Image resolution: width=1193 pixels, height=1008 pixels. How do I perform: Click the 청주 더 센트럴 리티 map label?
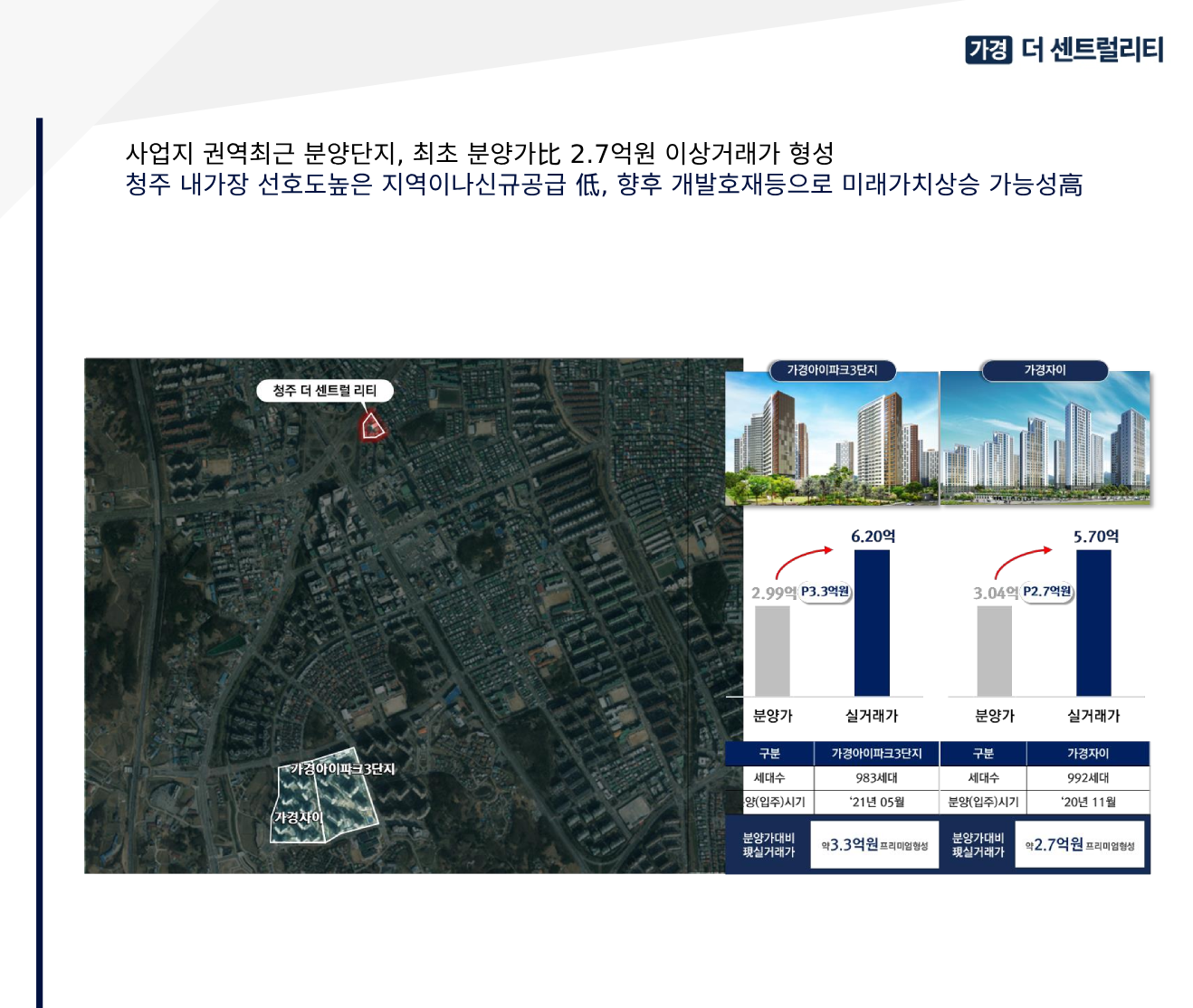(324, 391)
